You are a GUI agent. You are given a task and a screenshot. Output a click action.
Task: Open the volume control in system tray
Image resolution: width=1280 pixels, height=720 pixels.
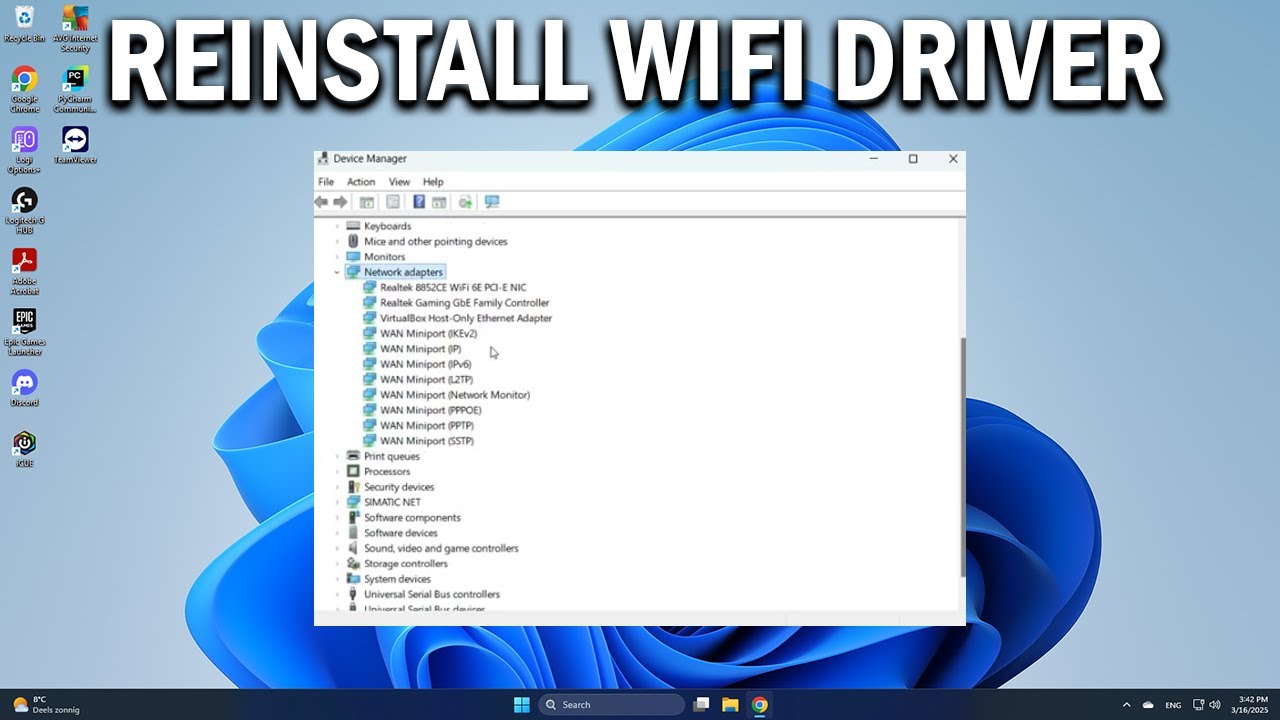coord(1214,705)
